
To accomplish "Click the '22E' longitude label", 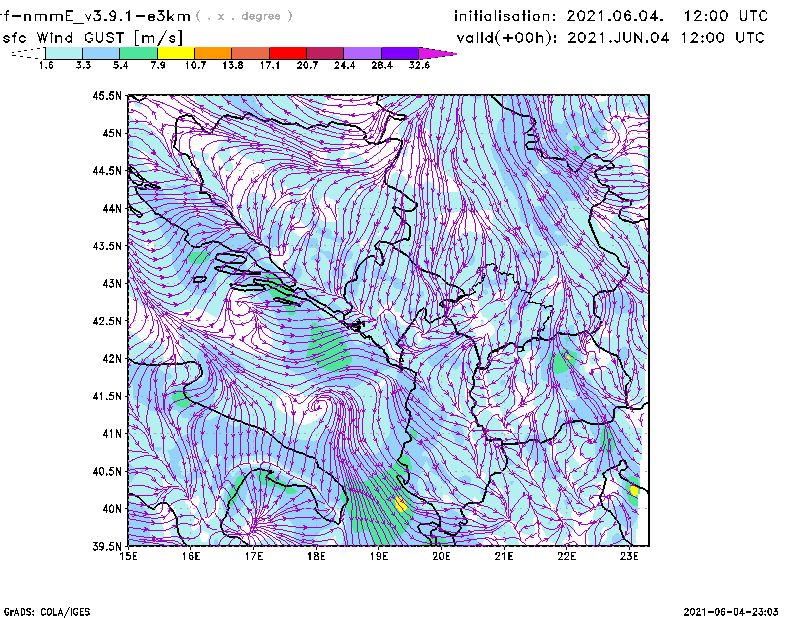I will (567, 556).
